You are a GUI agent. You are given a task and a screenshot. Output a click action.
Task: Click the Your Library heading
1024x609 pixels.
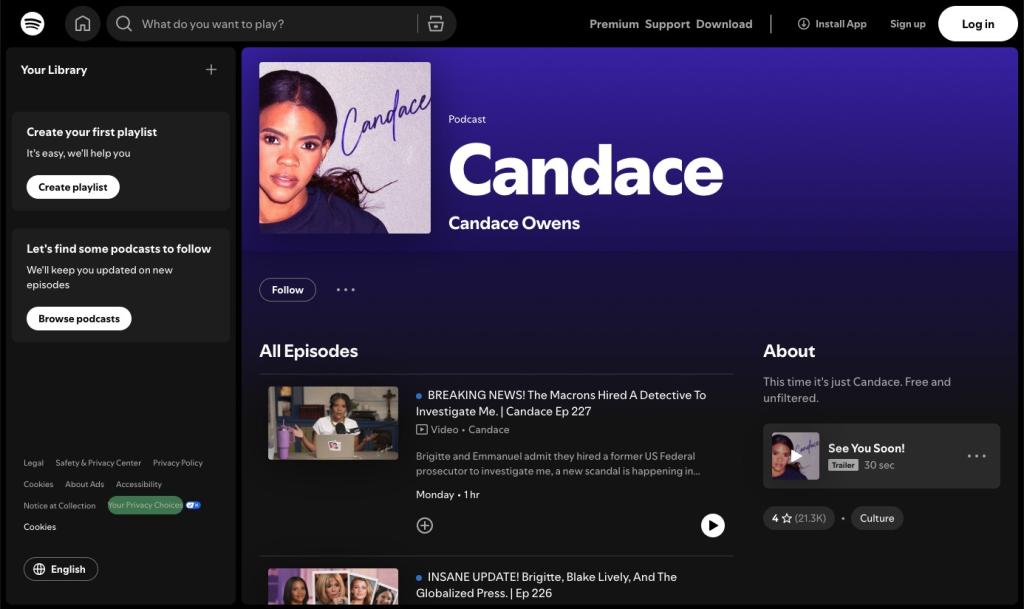(x=54, y=70)
